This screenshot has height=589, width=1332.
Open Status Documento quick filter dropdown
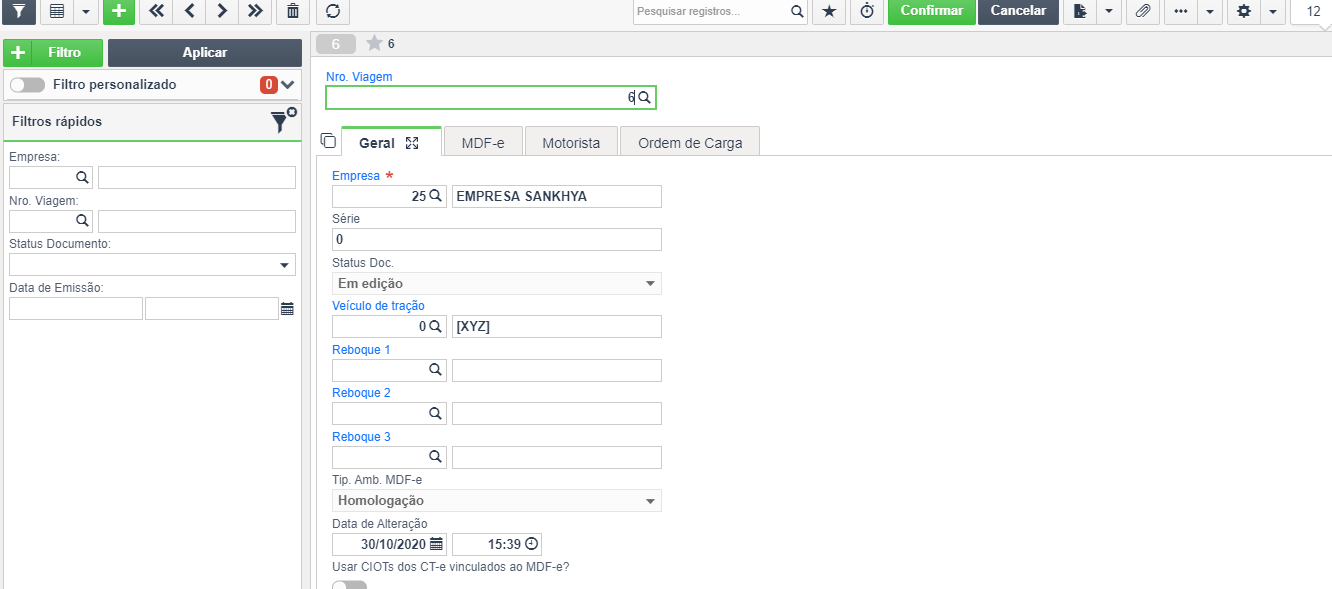(x=152, y=265)
